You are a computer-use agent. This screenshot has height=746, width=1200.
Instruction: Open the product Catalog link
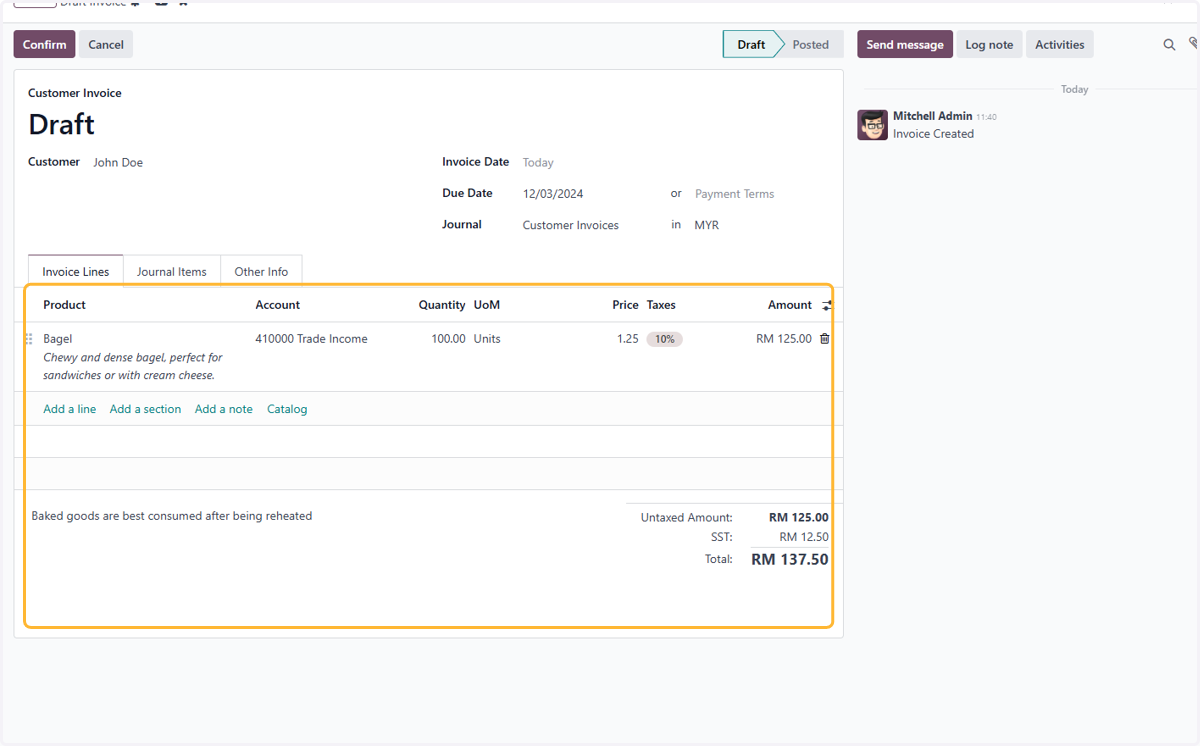coord(287,409)
